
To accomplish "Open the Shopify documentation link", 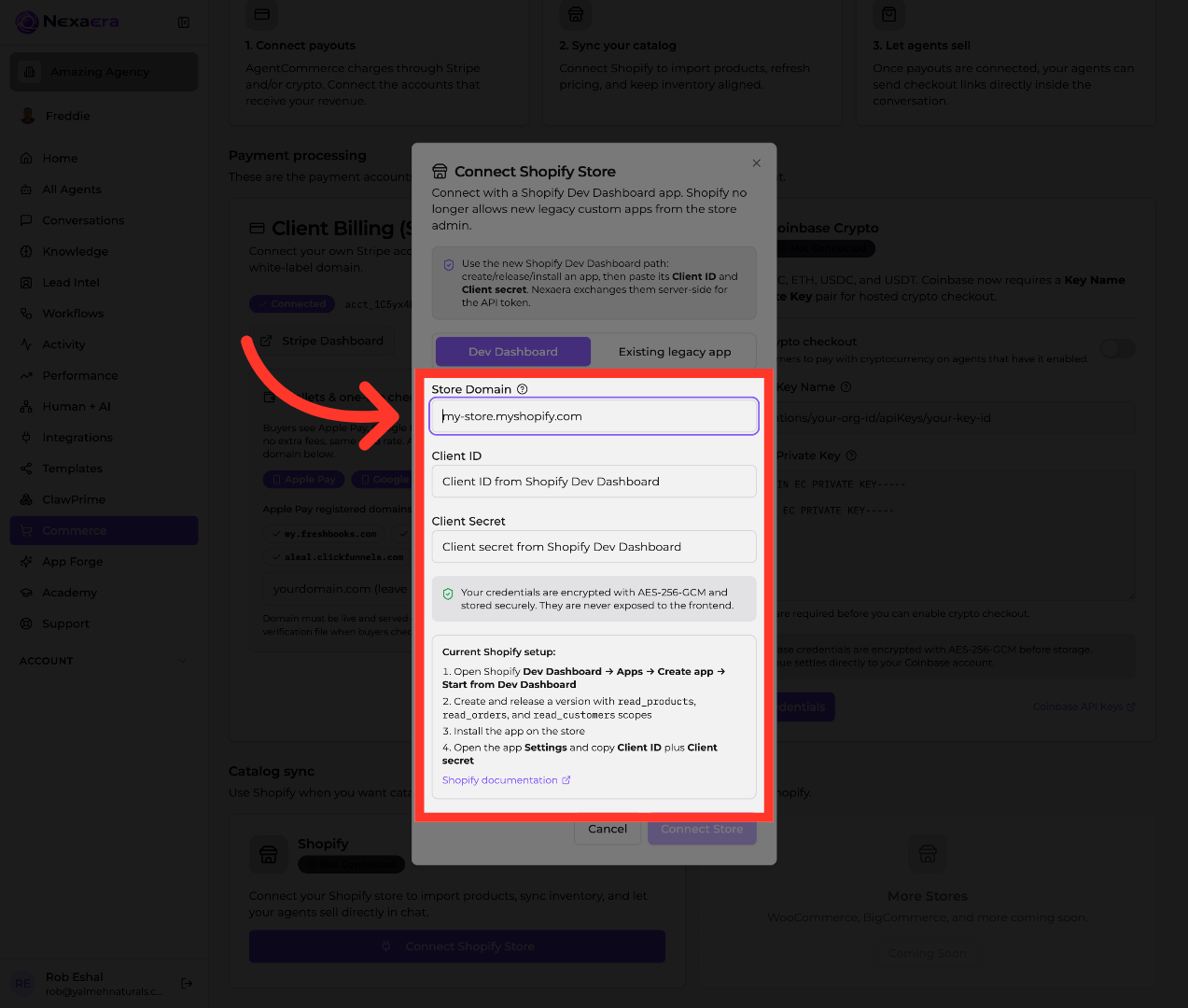I will coord(507,780).
